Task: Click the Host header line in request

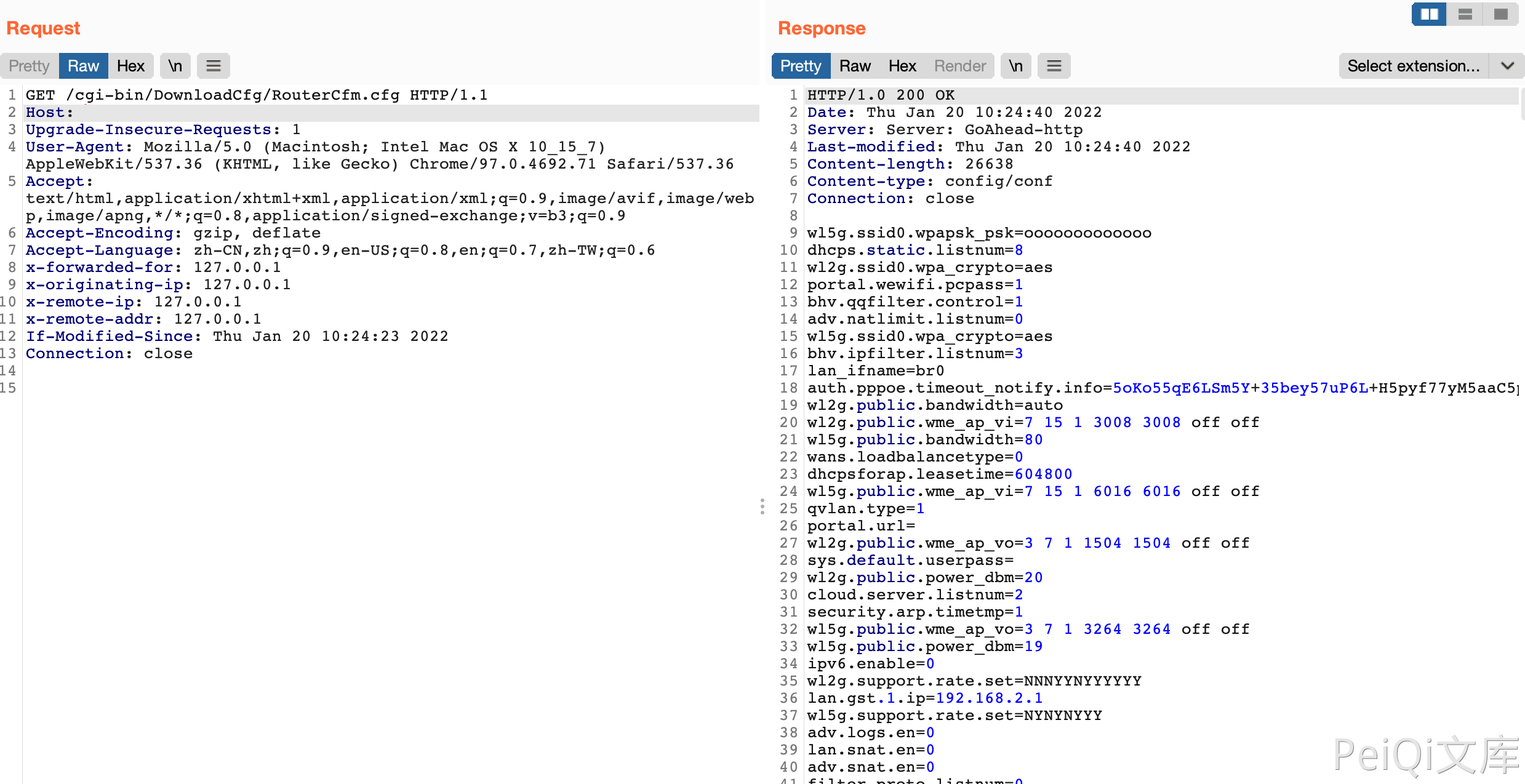Action: pos(49,113)
